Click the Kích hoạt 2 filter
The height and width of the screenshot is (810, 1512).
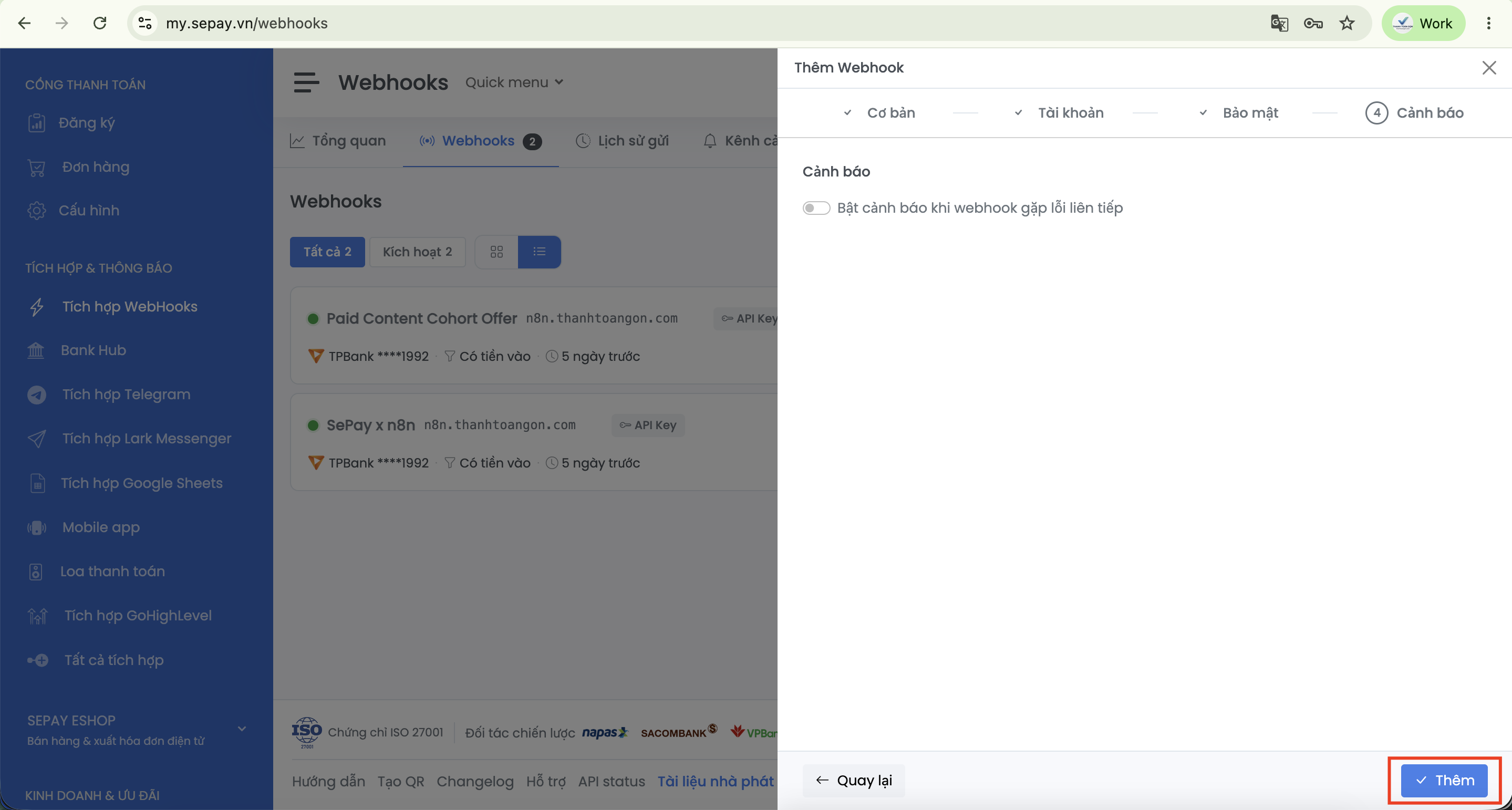[x=417, y=252]
